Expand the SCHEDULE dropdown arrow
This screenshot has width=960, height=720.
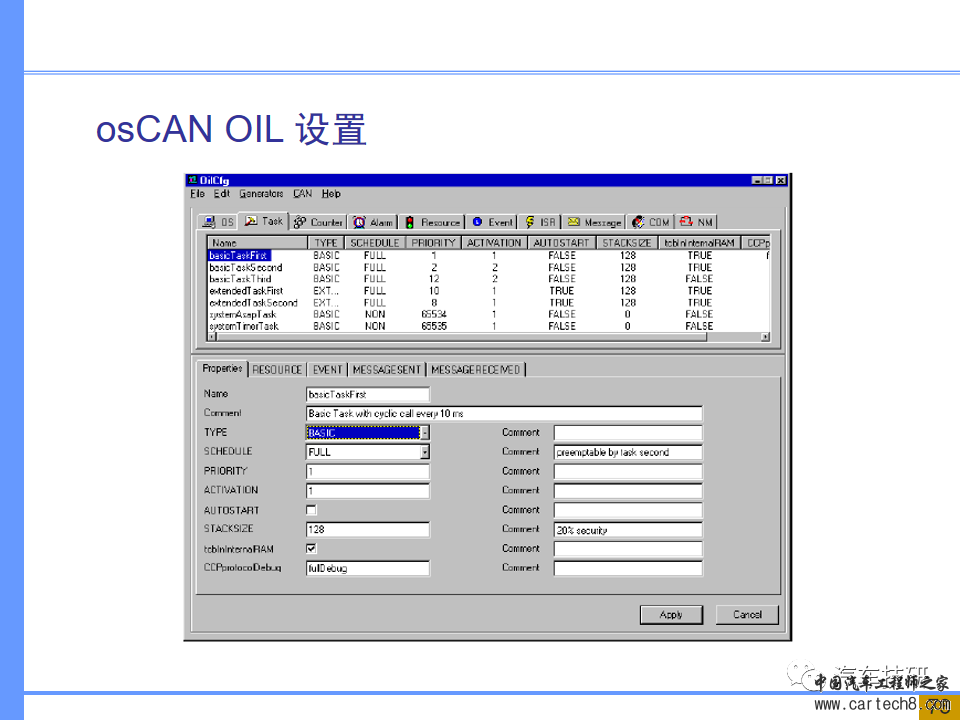pyautogui.click(x=425, y=452)
